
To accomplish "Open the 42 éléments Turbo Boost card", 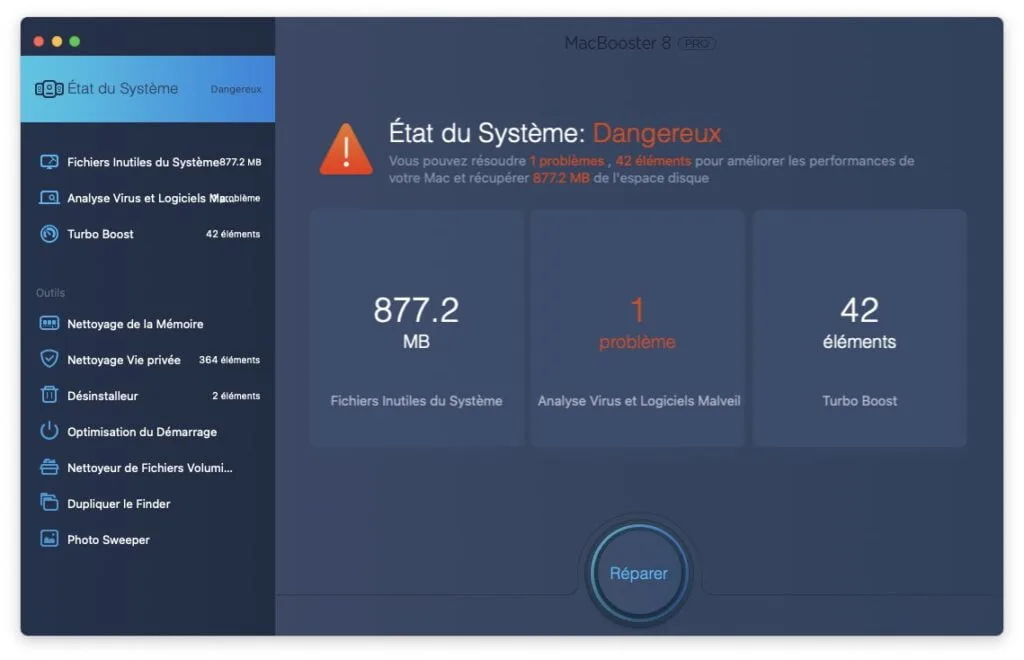I will (x=859, y=328).
